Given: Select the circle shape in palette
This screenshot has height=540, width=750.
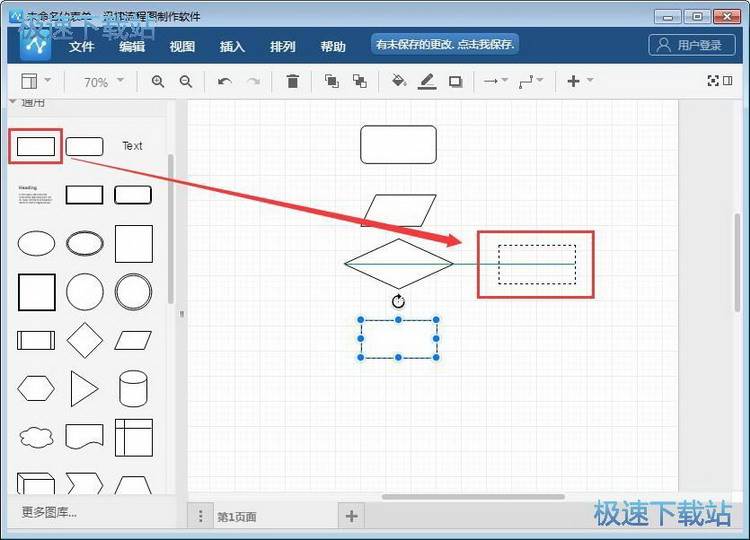Looking at the screenshot, I should (85, 292).
